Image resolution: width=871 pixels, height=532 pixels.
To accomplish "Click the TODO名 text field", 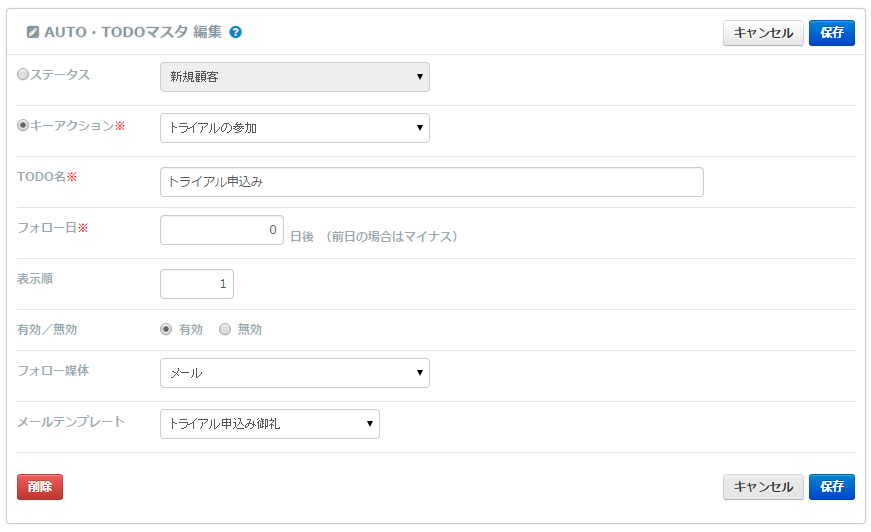I will tap(432, 182).
